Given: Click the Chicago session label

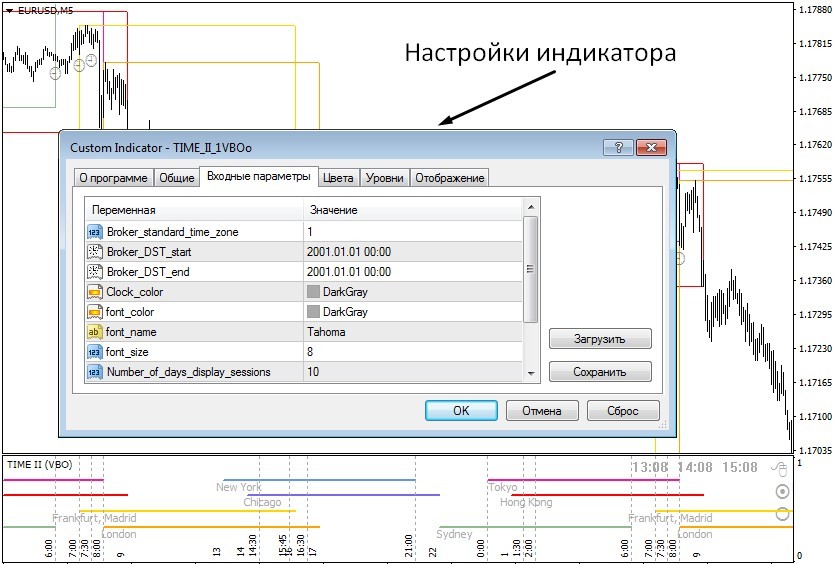Looking at the screenshot, I should coord(262,502).
